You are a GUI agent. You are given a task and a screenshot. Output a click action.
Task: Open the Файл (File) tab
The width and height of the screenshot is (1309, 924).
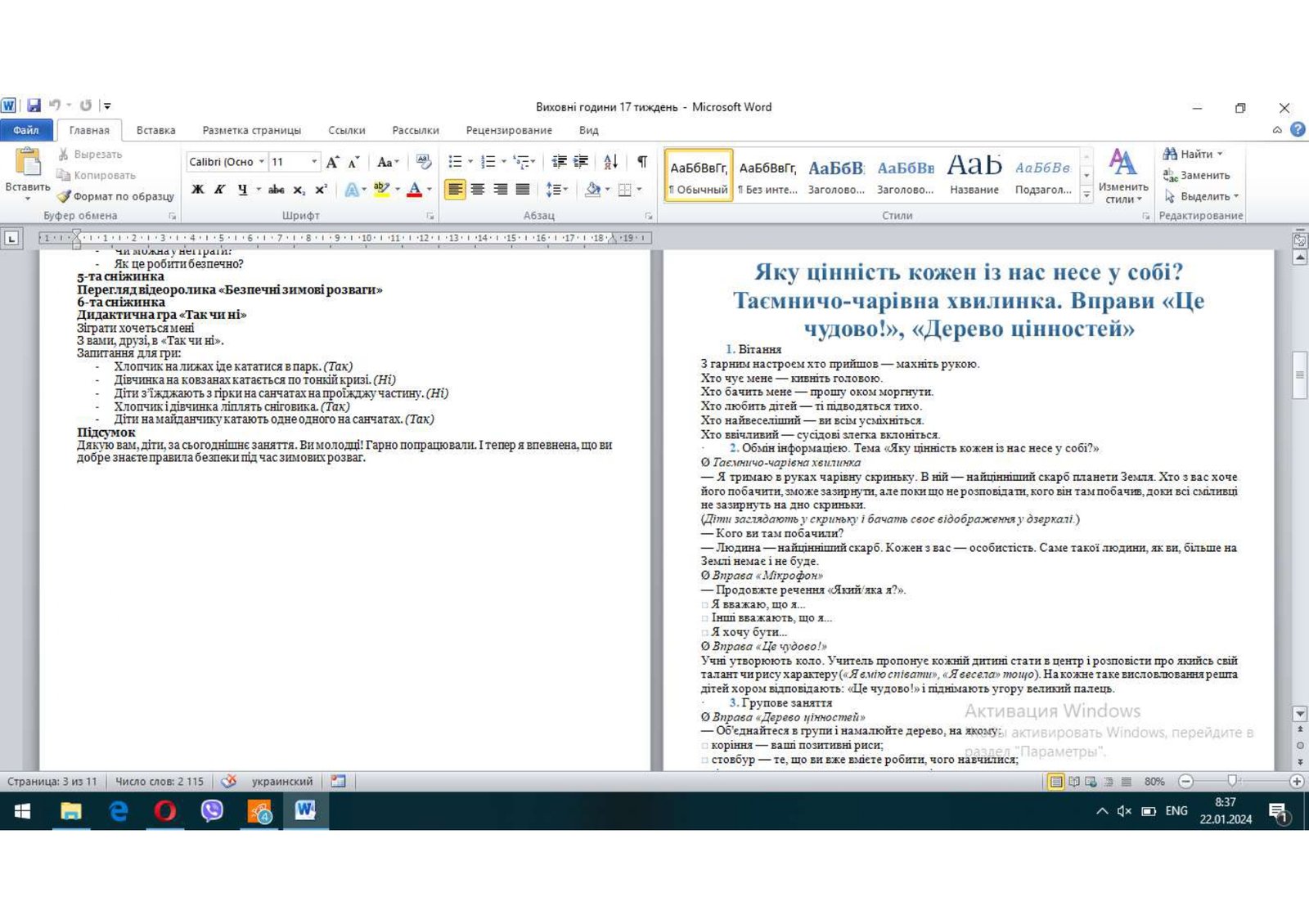tap(26, 130)
